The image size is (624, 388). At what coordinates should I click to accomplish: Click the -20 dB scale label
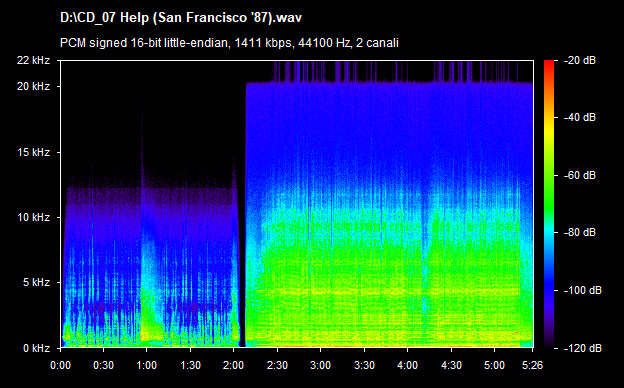(580, 60)
